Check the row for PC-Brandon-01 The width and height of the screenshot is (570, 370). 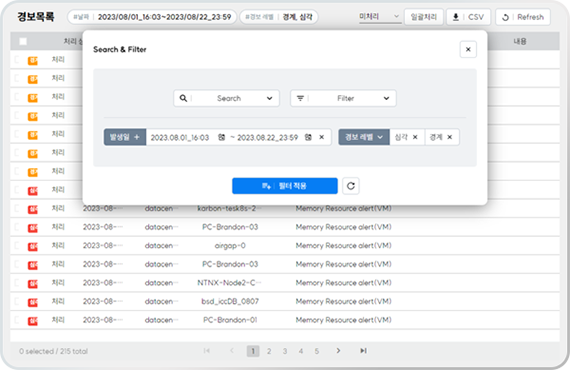click(17, 320)
